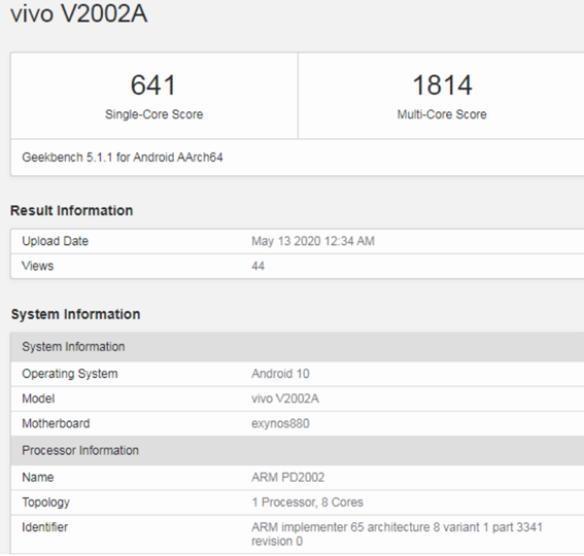Select the ARM PD2002 processor name
The height and width of the screenshot is (556, 584).
click(288, 477)
